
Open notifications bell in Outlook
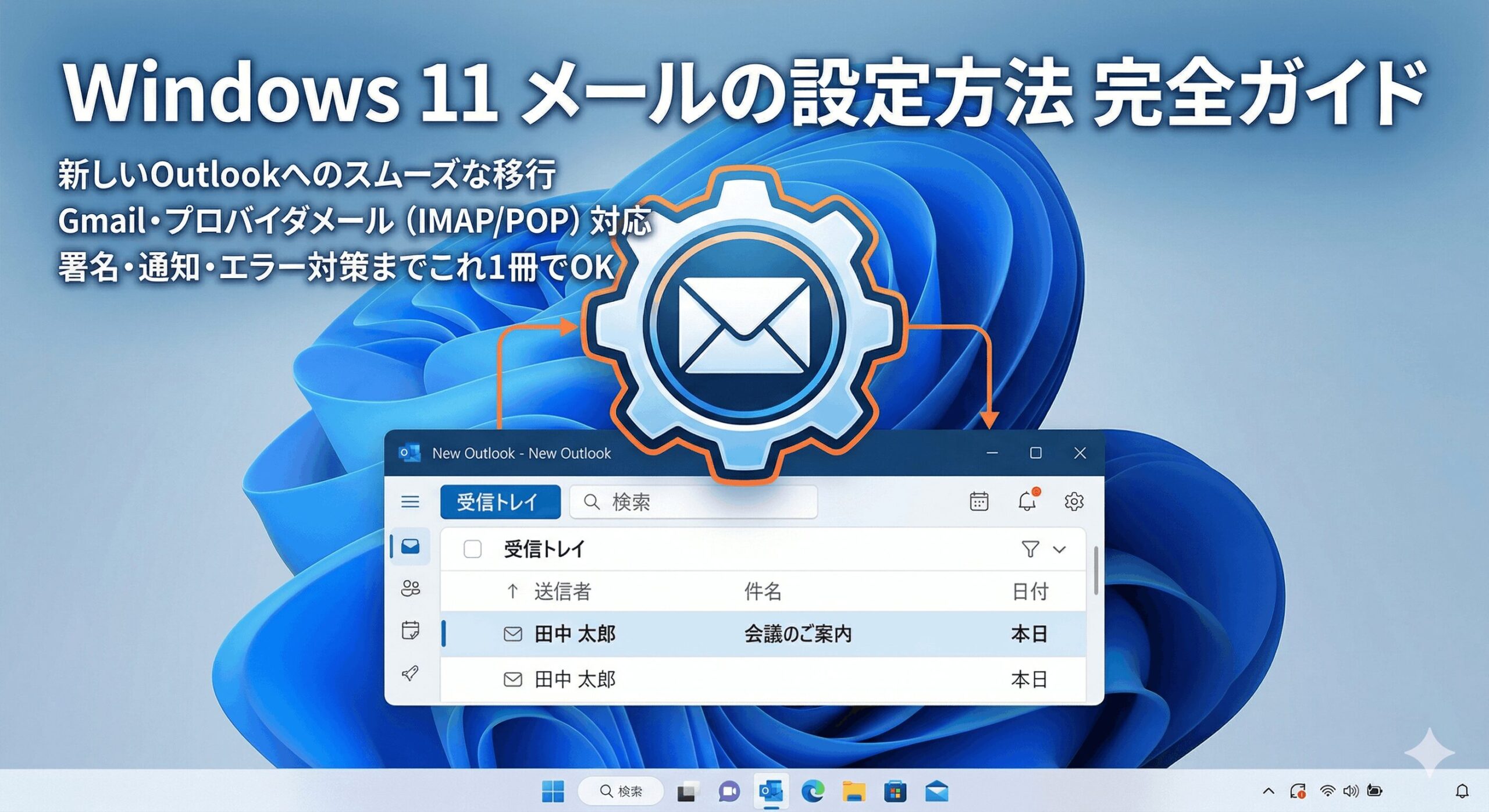pos(1027,501)
